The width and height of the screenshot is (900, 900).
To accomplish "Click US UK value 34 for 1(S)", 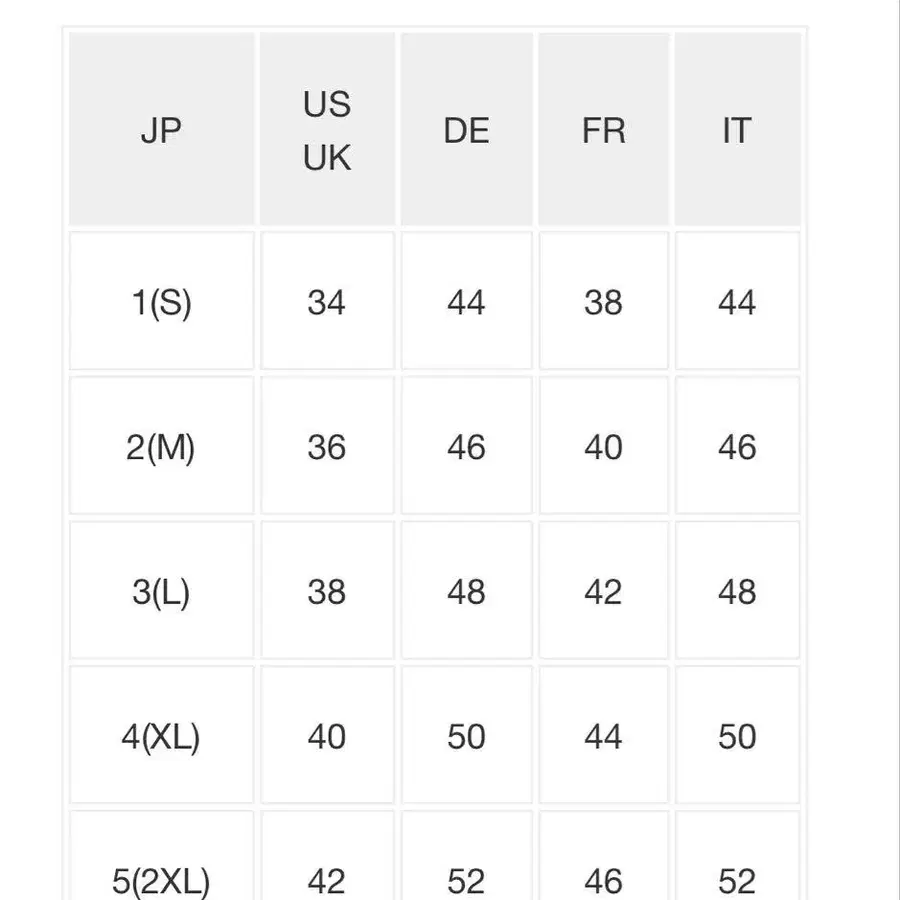I will [x=327, y=302].
